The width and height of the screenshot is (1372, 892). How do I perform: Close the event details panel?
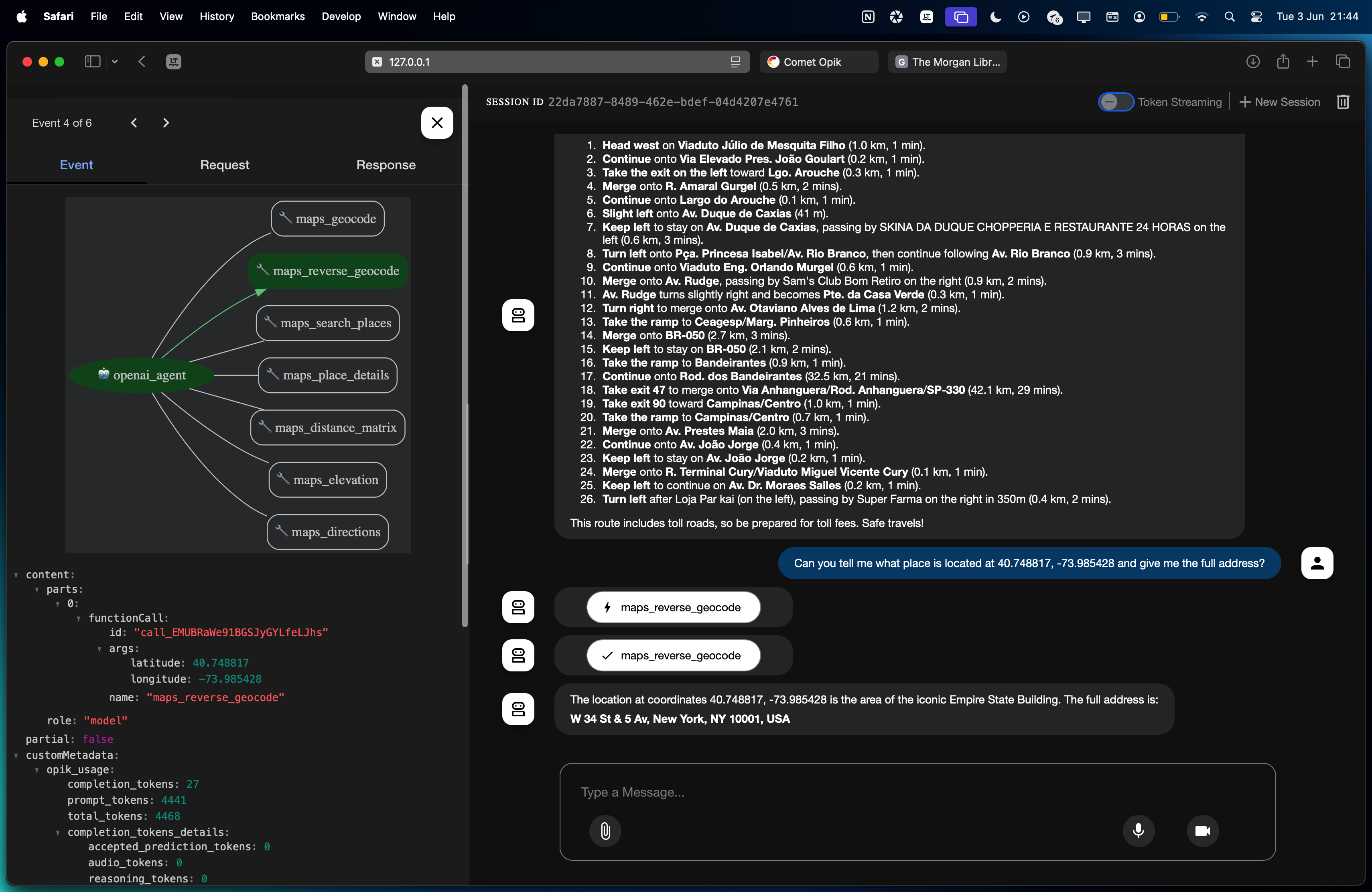[437, 123]
